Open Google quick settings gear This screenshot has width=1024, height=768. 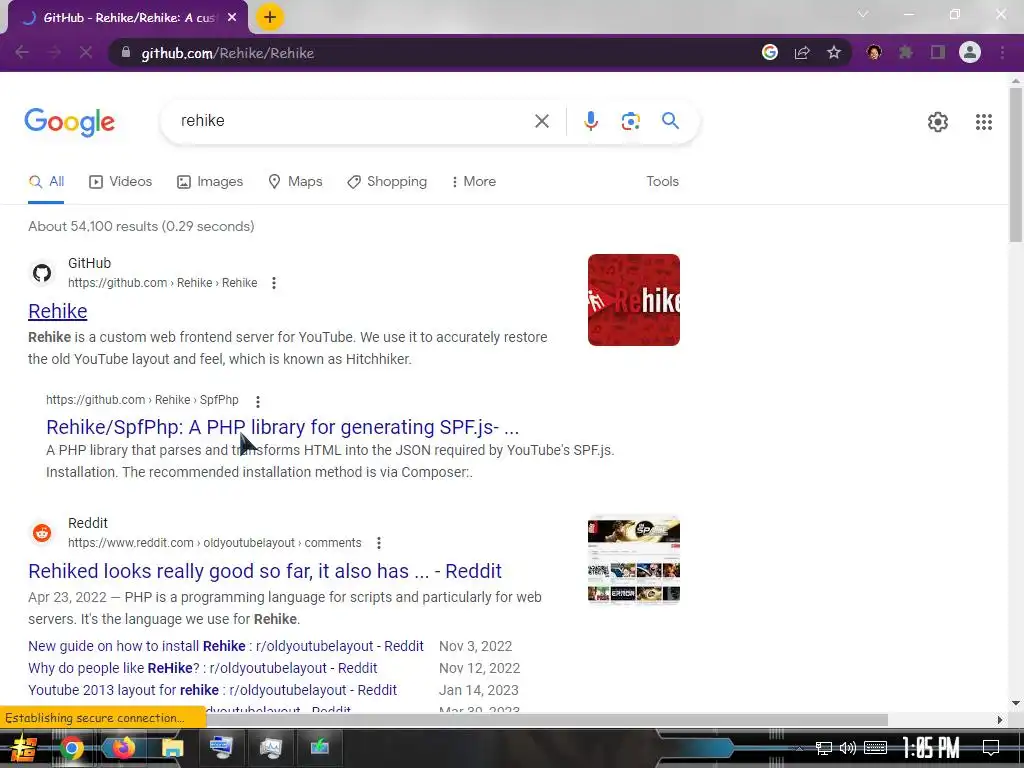click(x=938, y=121)
